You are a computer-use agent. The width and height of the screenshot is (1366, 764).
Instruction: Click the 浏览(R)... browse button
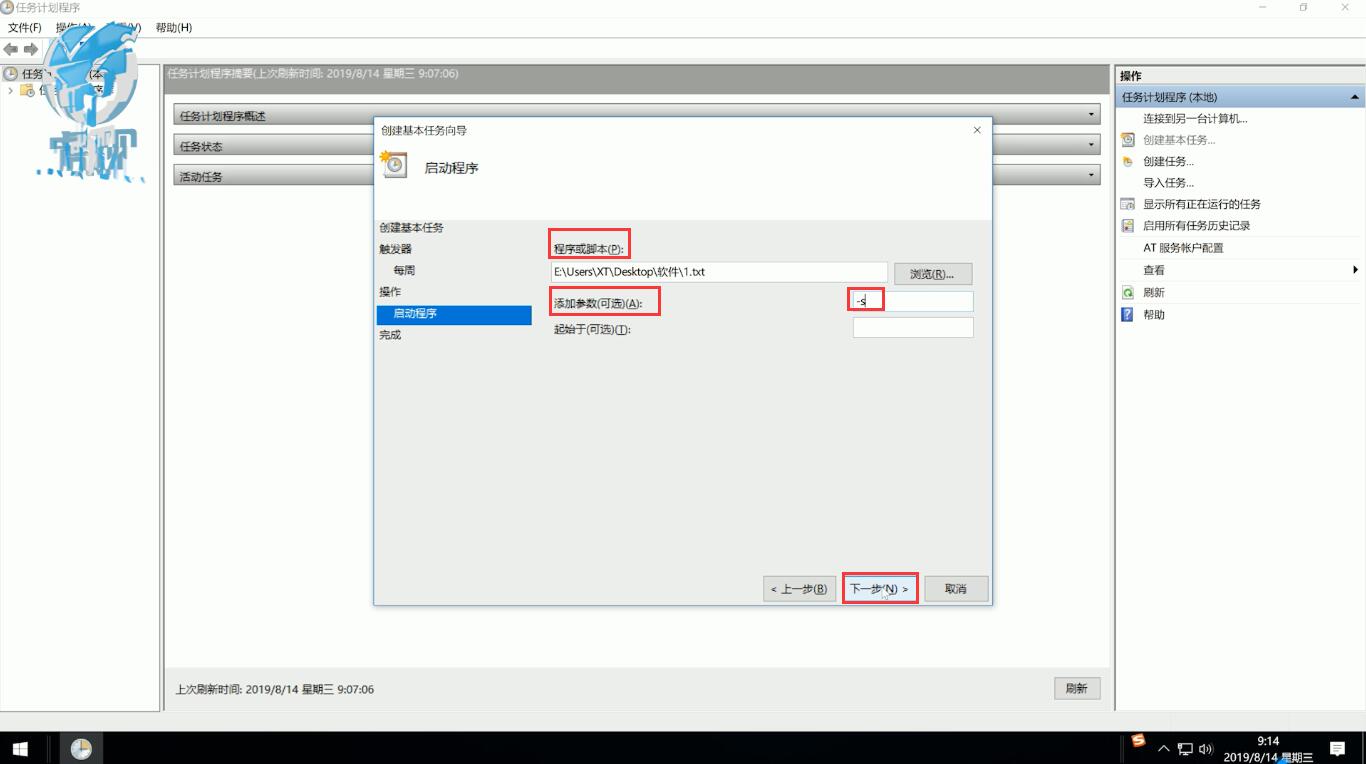pyautogui.click(x=933, y=274)
